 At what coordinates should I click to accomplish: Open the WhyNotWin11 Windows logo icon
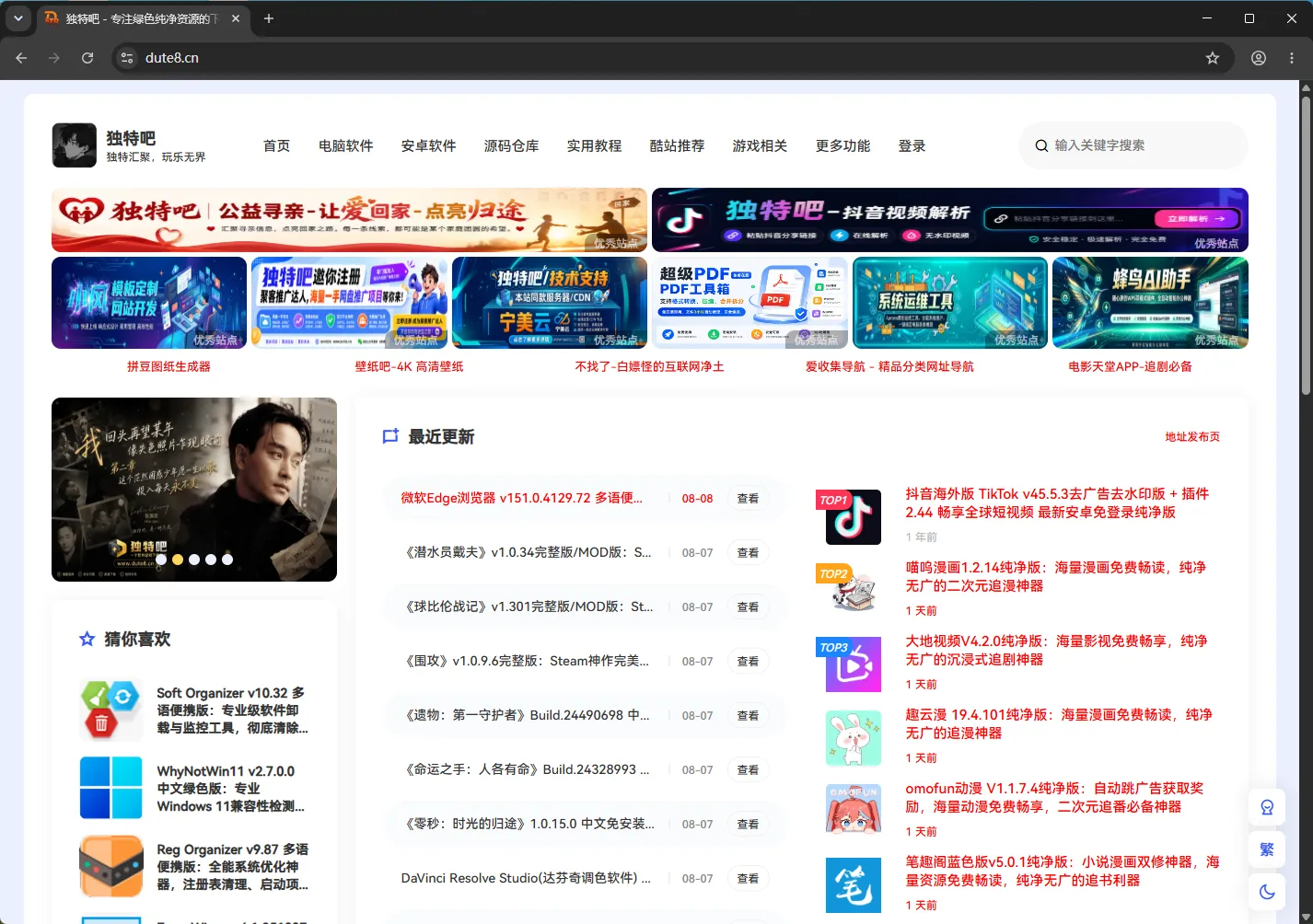[111, 788]
